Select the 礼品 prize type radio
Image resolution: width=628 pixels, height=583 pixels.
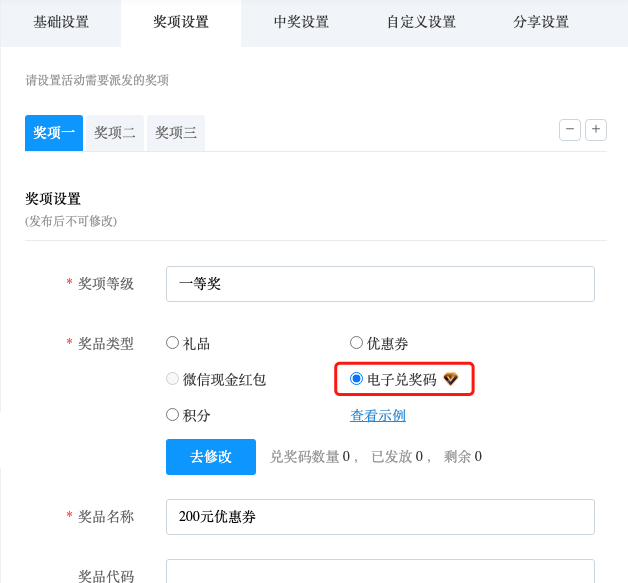pos(173,343)
